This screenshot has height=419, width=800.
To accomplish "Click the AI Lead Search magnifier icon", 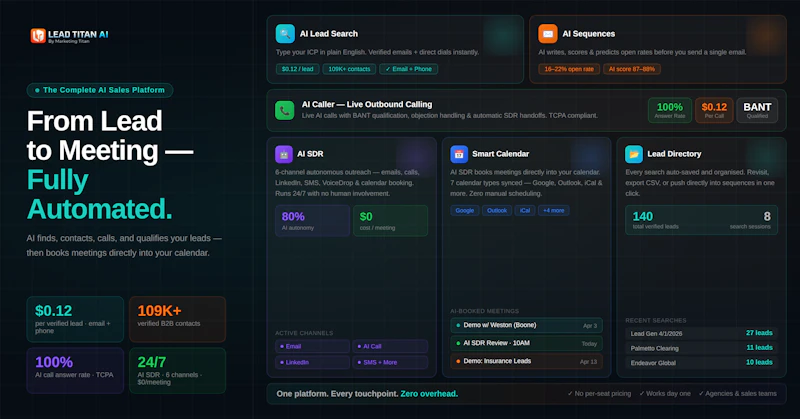I will [x=285, y=34].
